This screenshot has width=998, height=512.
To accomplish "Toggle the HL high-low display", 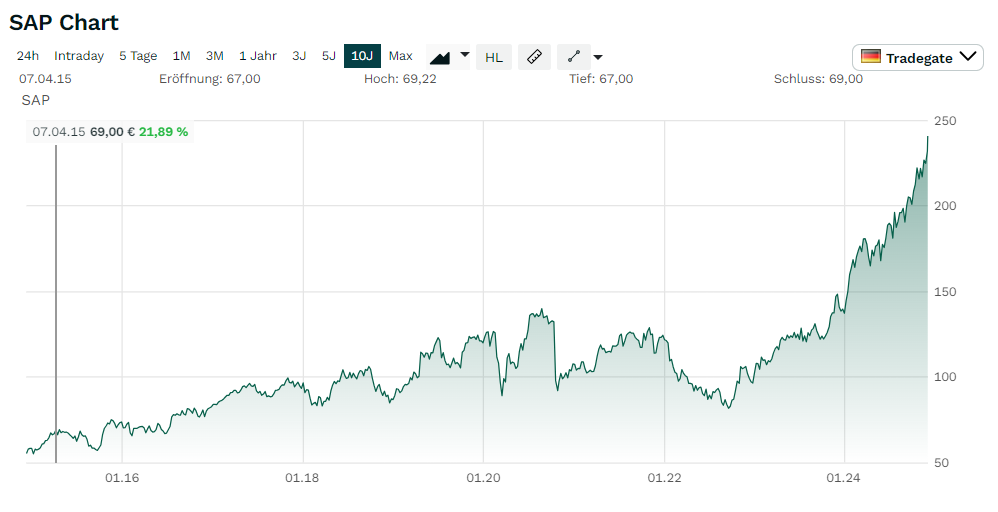I will 494,57.
